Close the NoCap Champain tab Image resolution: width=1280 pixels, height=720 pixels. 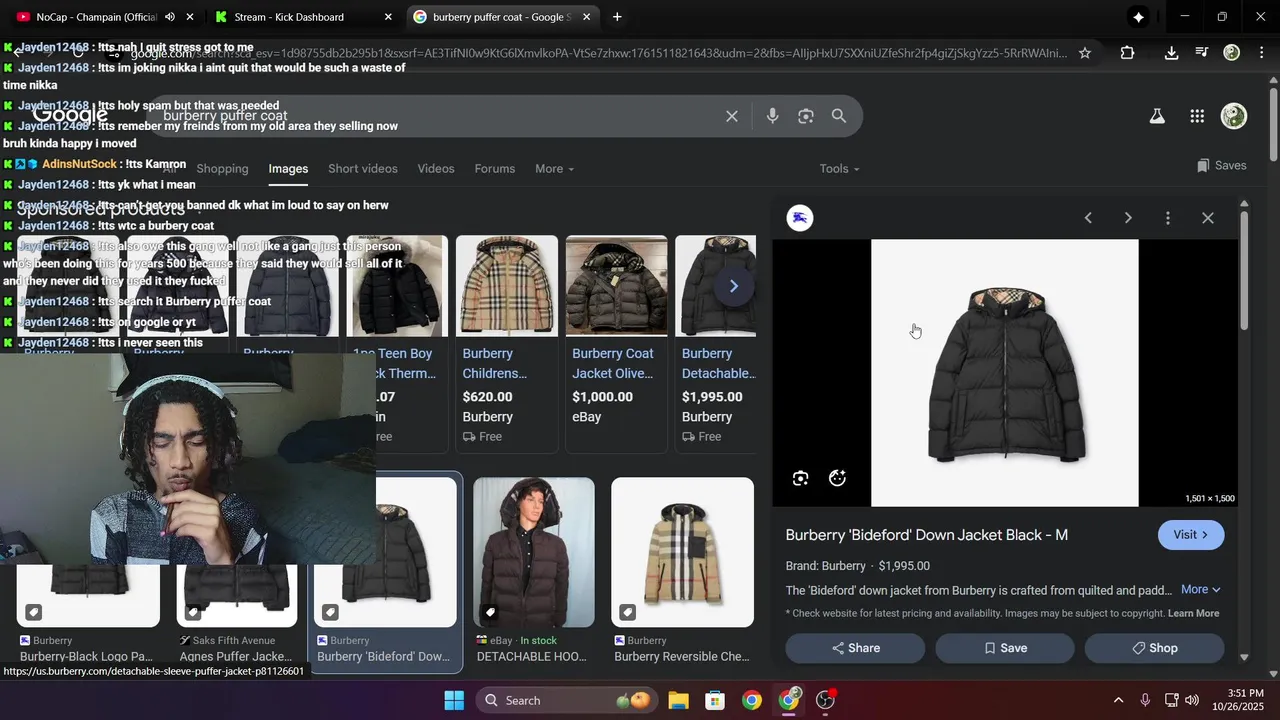tap(190, 17)
